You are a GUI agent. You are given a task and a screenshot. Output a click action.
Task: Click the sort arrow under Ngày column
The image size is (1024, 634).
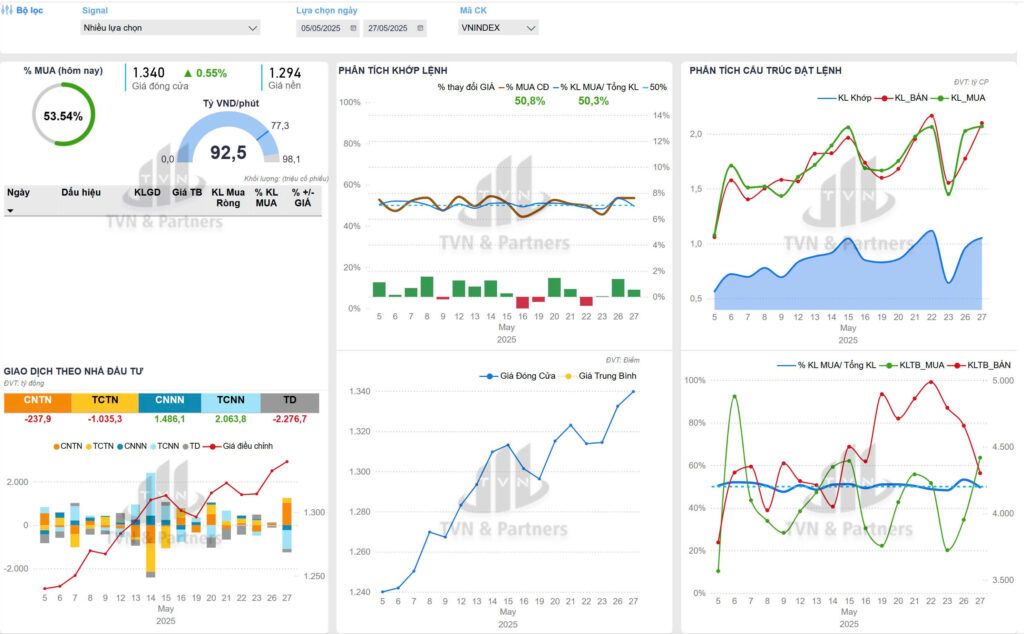(11, 211)
